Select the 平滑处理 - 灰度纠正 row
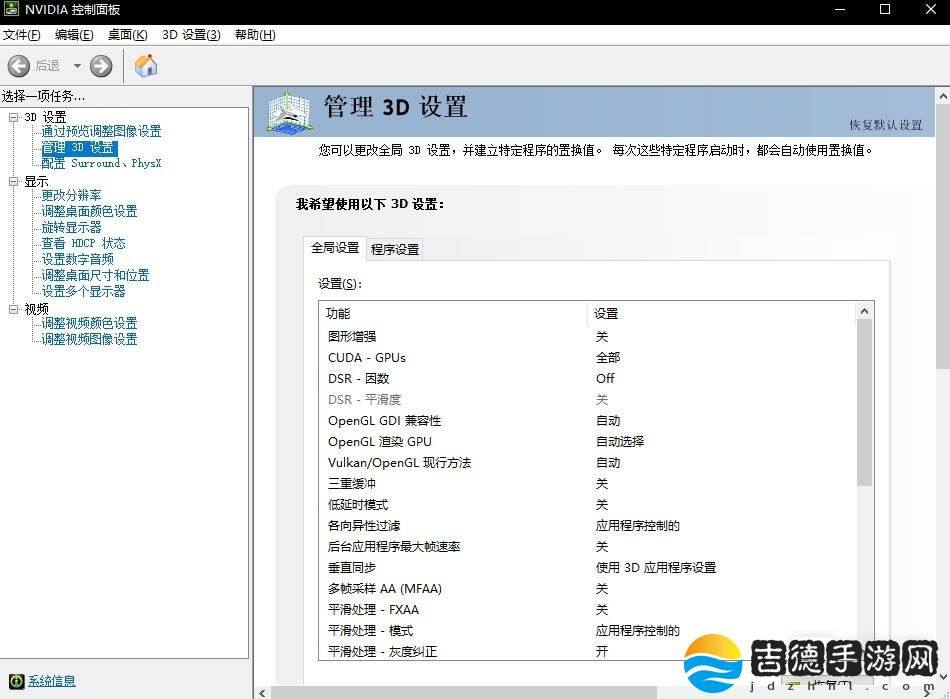Screen dimensions: 950x699 click(x=588, y=651)
